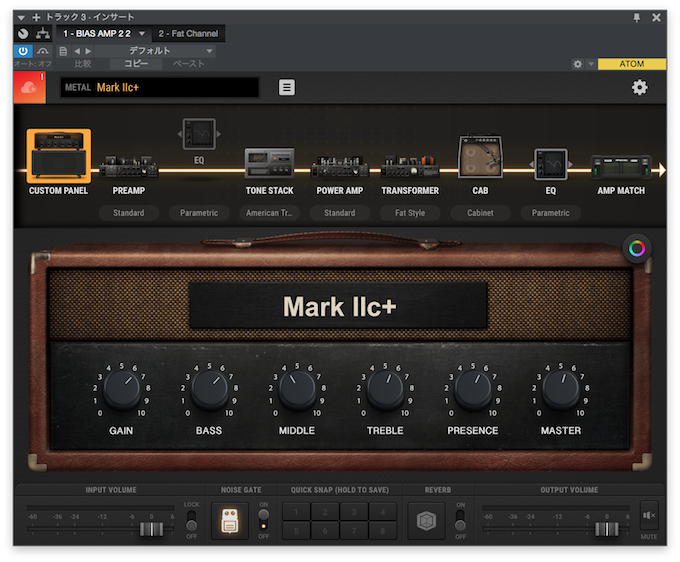This screenshot has height=562, width=680.
Task: Toggle the automation mode button
Action: [42, 51]
